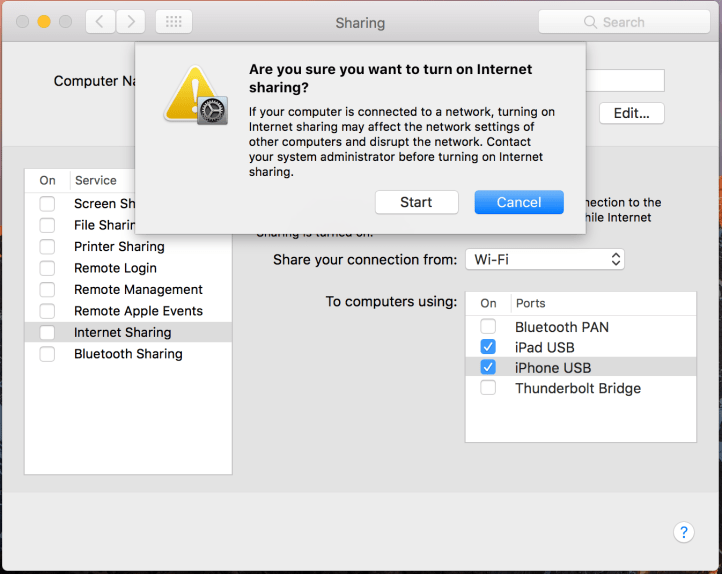Uncheck the iPad USB port
This screenshot has height=574, width=722.
(x=488, y=347)
